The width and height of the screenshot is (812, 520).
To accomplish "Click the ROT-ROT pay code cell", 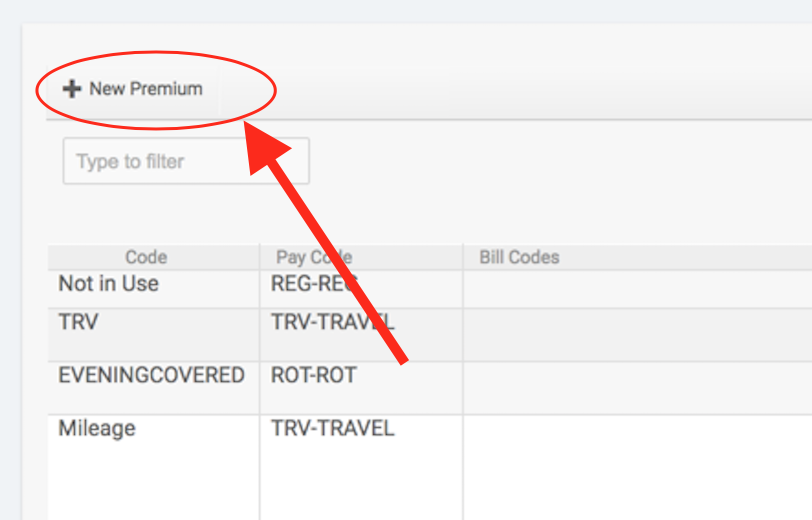I will tap(313, 375).
